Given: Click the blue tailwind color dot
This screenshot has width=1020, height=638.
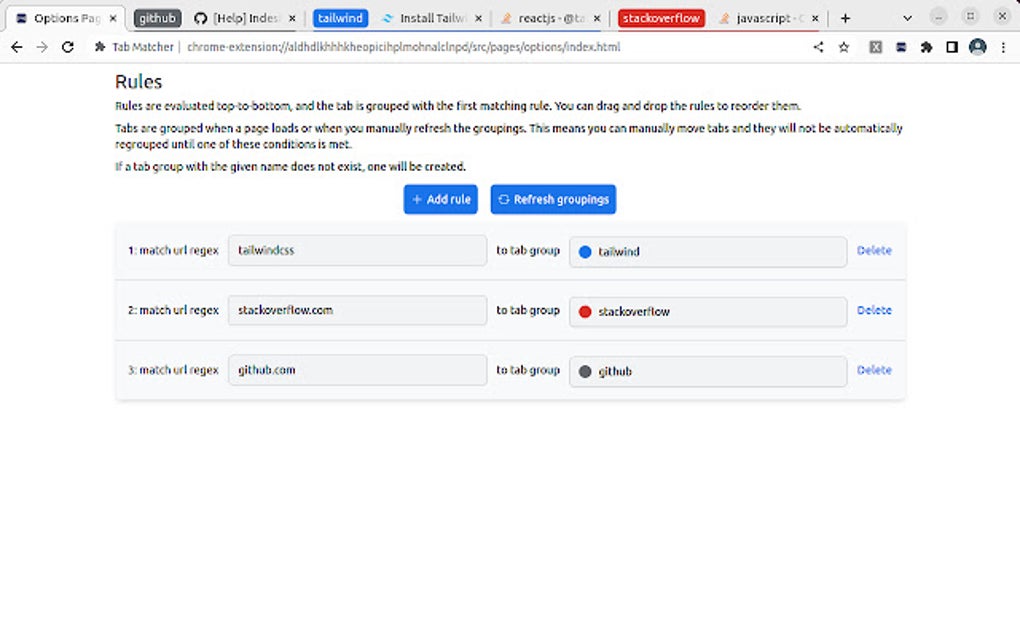Looking at the screenshot, I should (x=585, y=252).
